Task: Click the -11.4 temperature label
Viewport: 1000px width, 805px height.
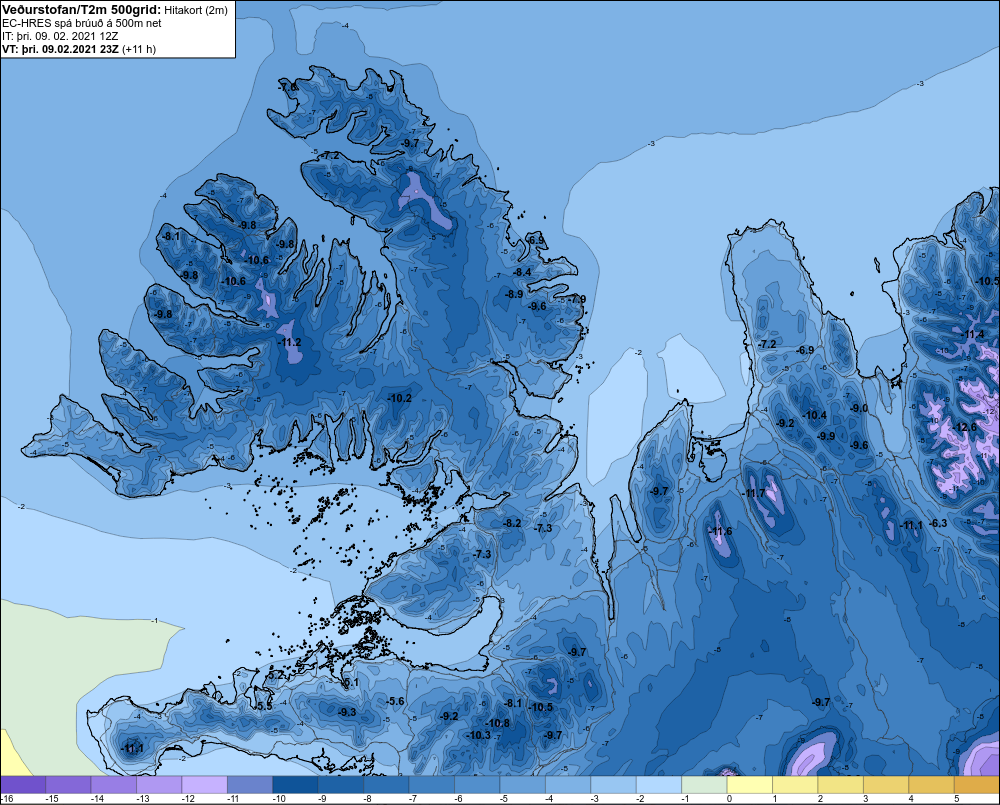Action: pos(973,334)
